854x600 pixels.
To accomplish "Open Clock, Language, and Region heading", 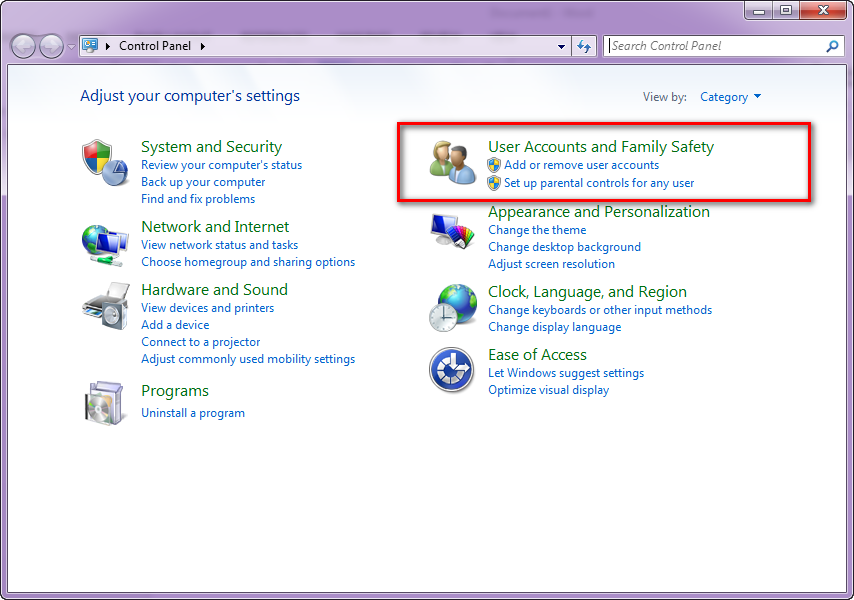I will click(587, 292).
